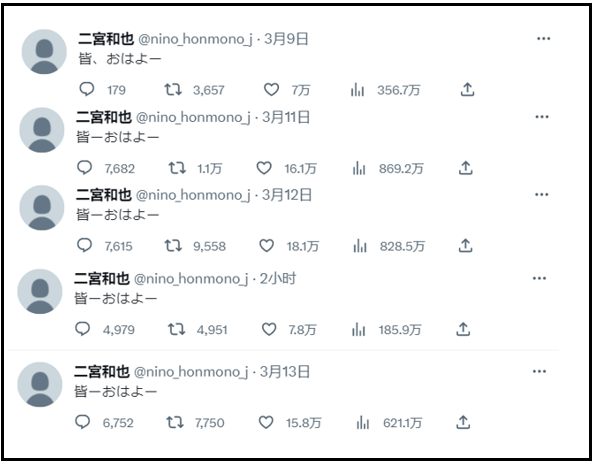View analytics showing 185.9万 on 2小时 tweet
This screenshot has width=595, height=462.
(358, 329)
